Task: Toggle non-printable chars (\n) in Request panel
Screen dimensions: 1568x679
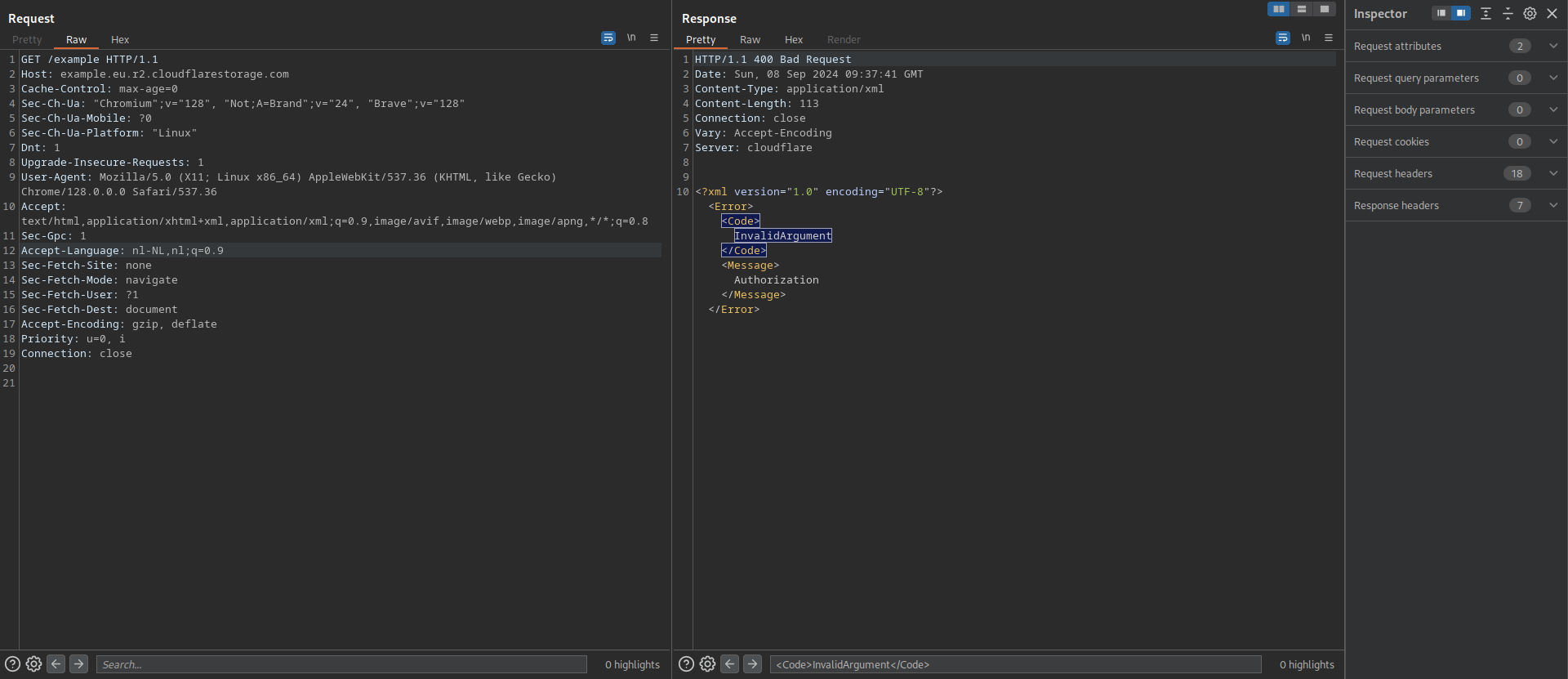Action: [631, 38]
